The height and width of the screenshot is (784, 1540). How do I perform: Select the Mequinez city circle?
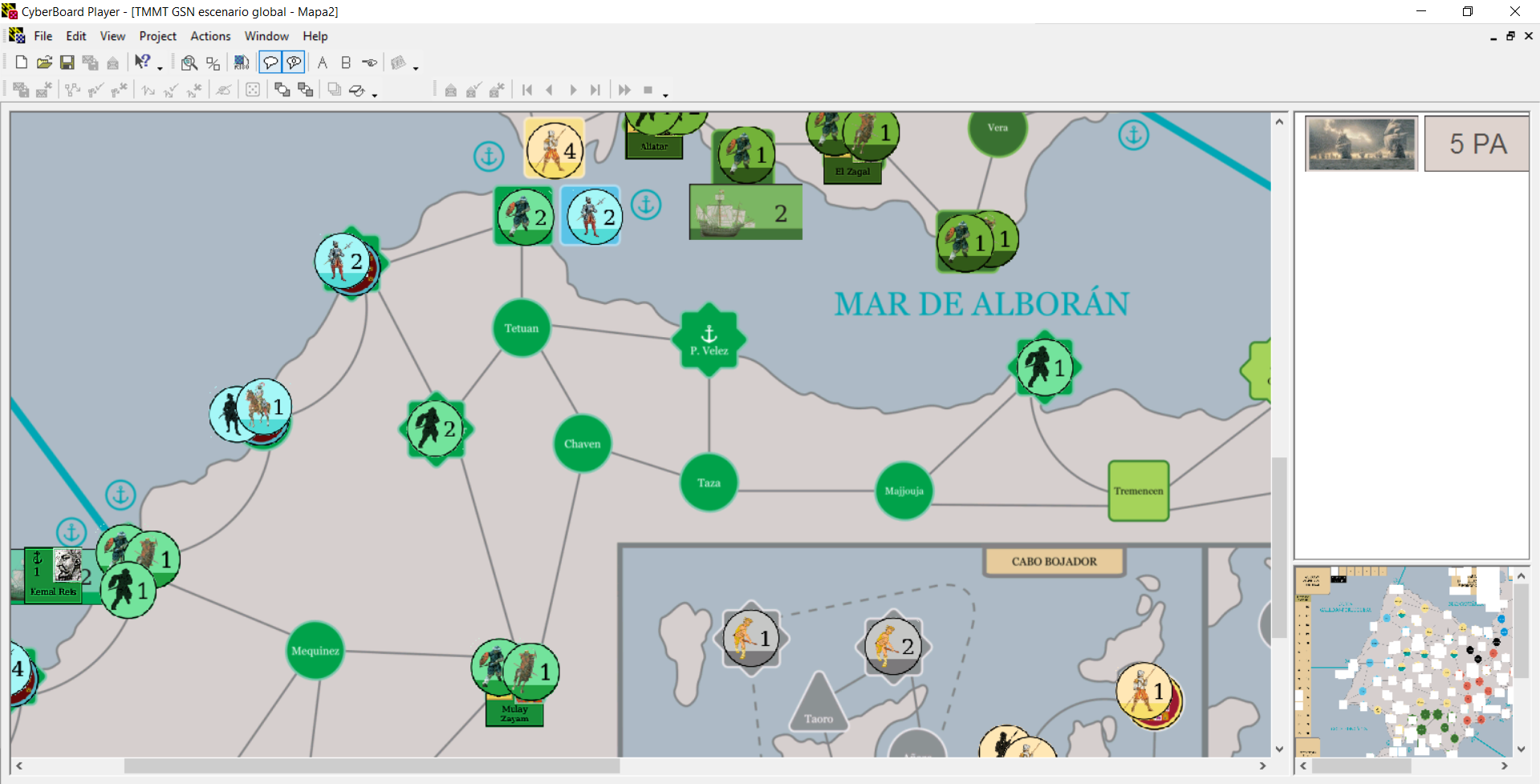pyautogui.click(x=315, y=651)
